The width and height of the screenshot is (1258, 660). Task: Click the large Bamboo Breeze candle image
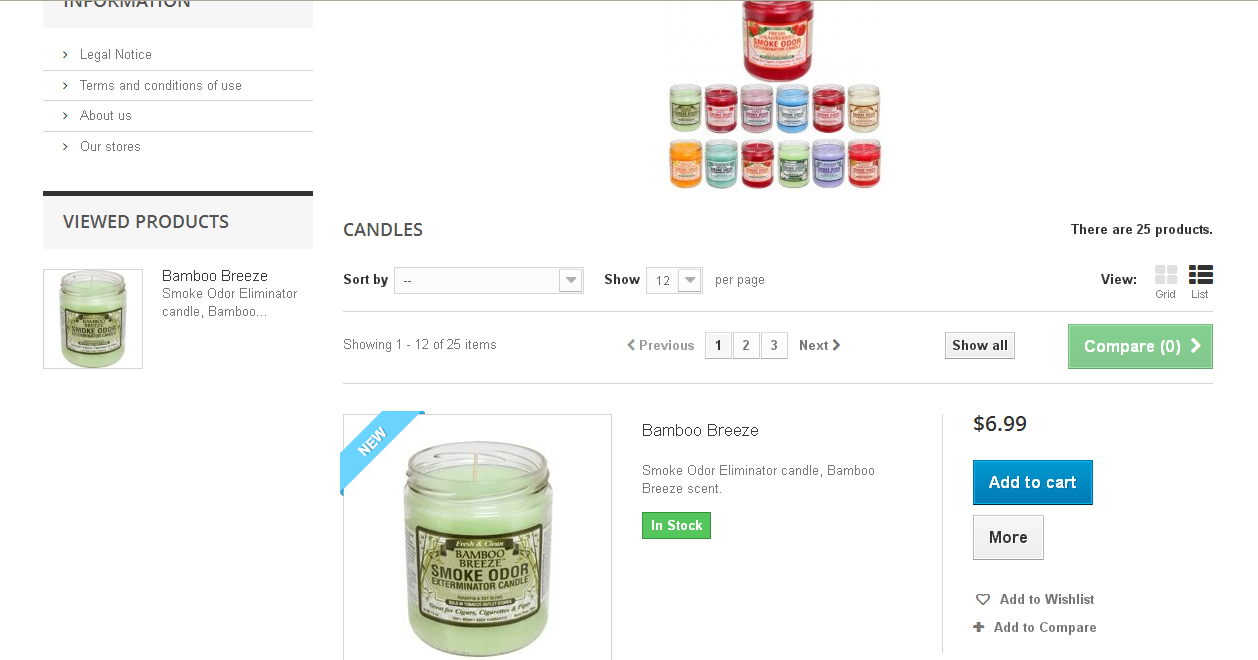pyautogui.click(x=477, y=537)
